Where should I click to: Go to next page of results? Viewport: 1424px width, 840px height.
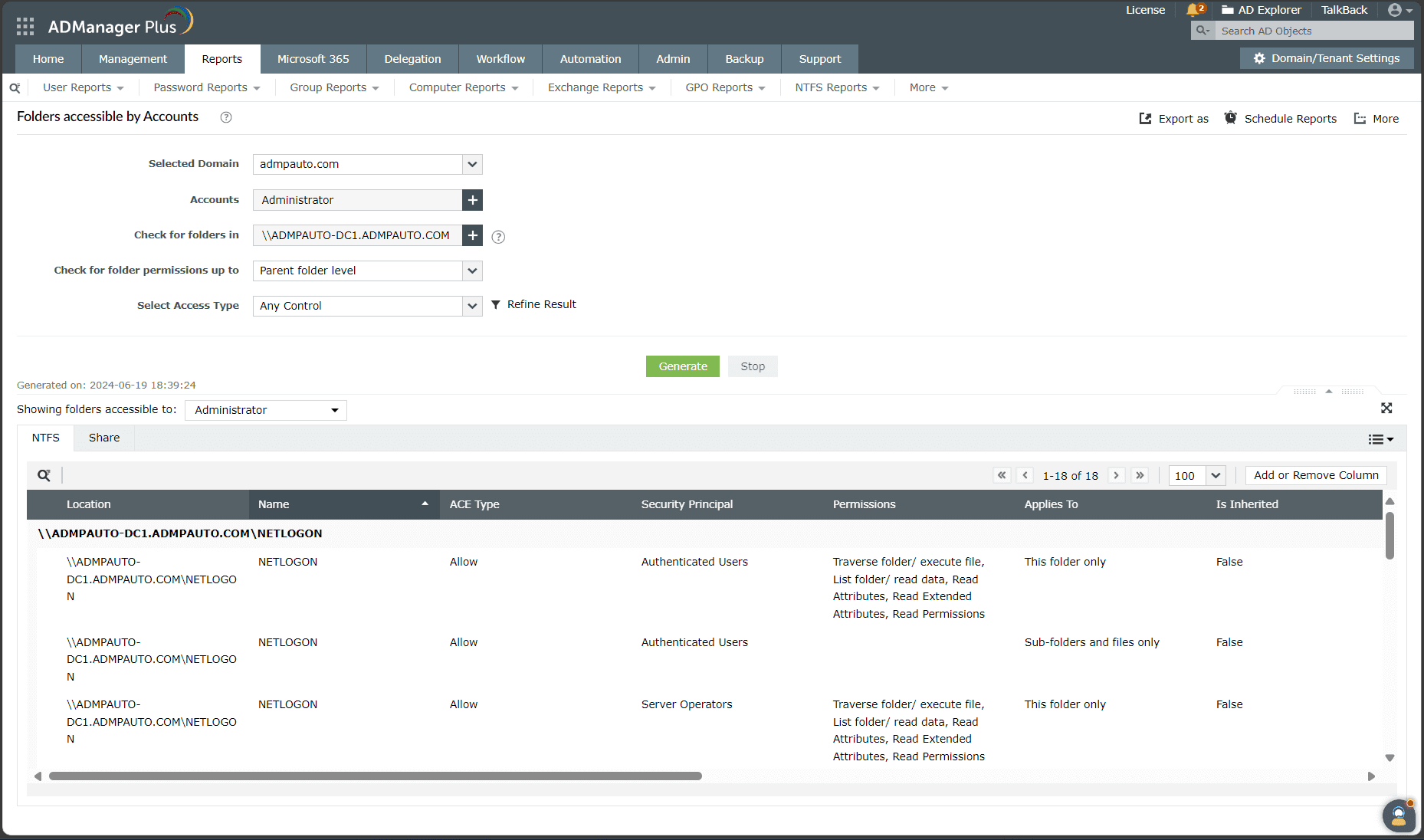click(1117, 475)
